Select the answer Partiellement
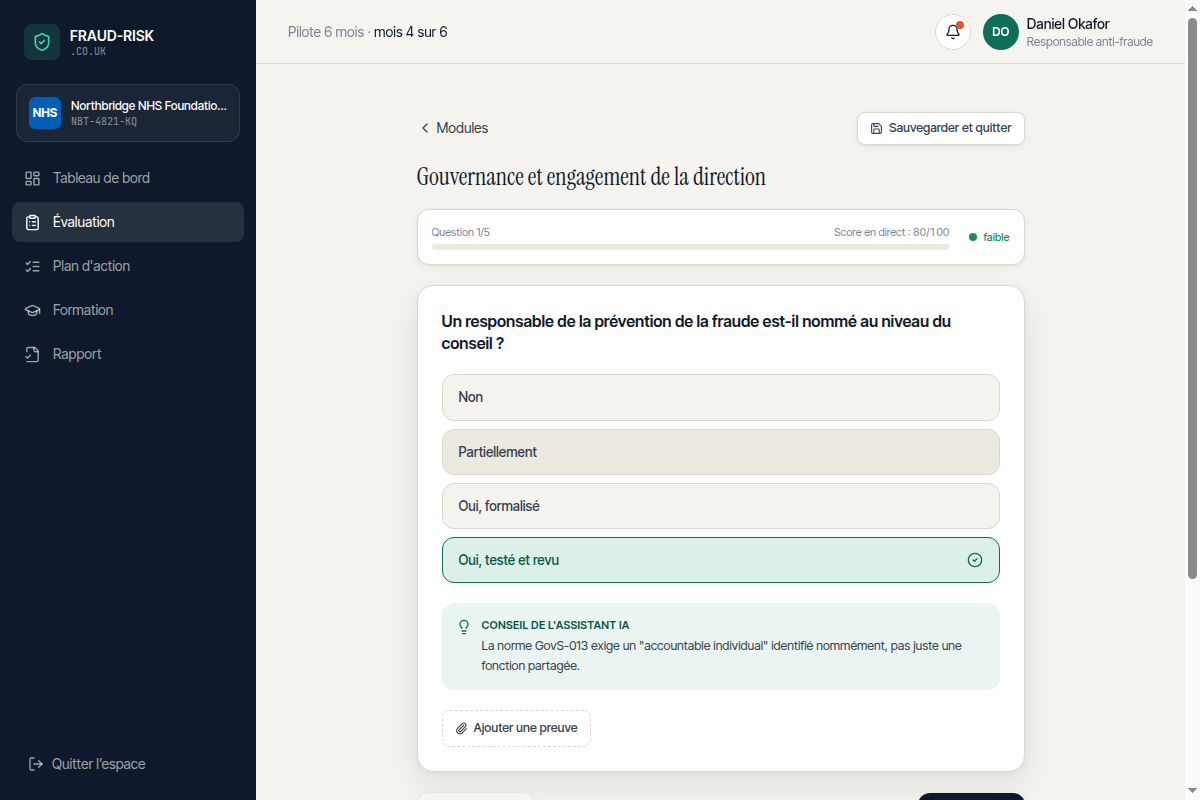 pos(721,452)
